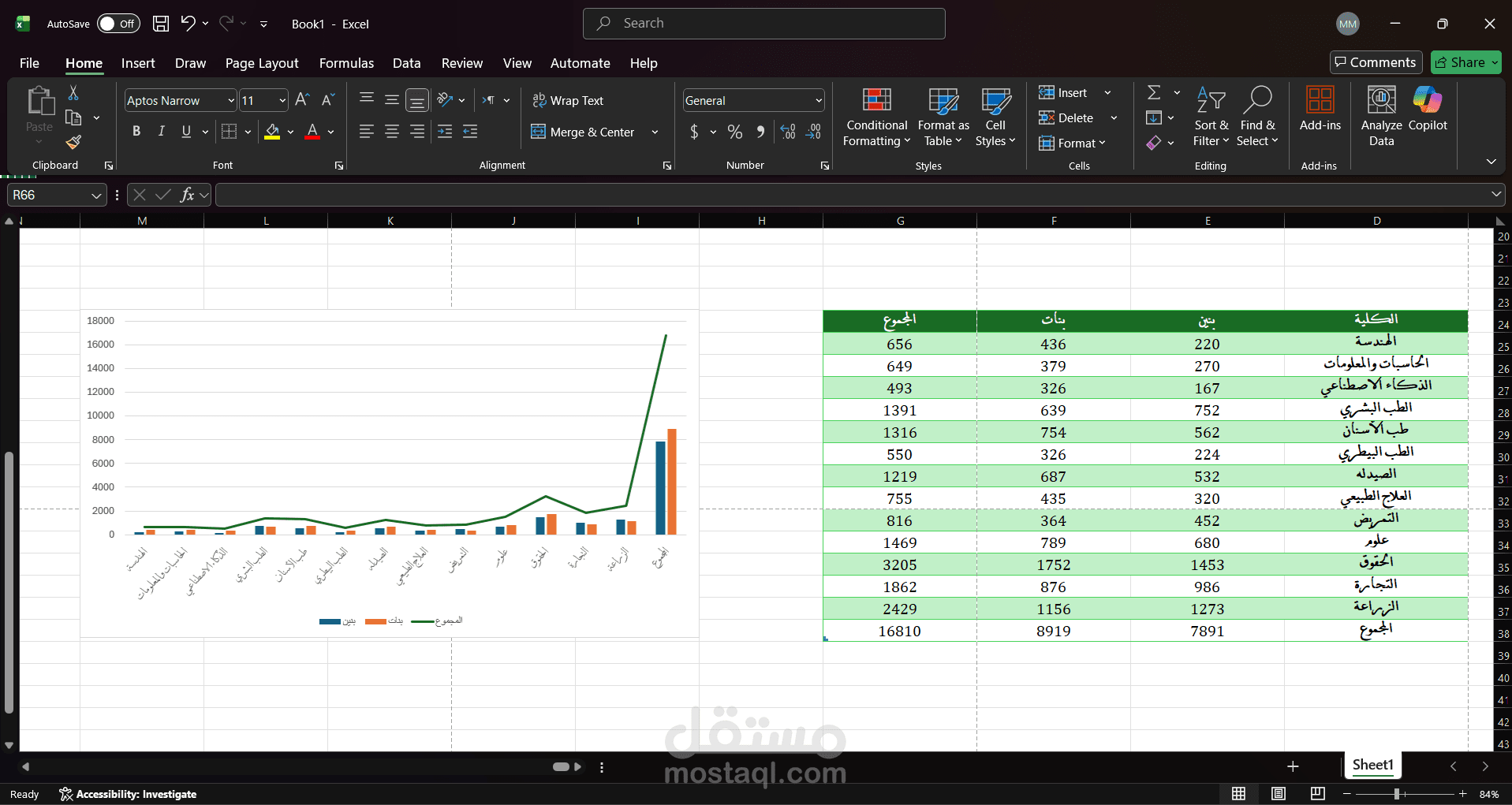The width and height of the screenshot is (1512, 805).
Task: Switch to Page Break Preview icon
Action: (x=1318, y=794)
